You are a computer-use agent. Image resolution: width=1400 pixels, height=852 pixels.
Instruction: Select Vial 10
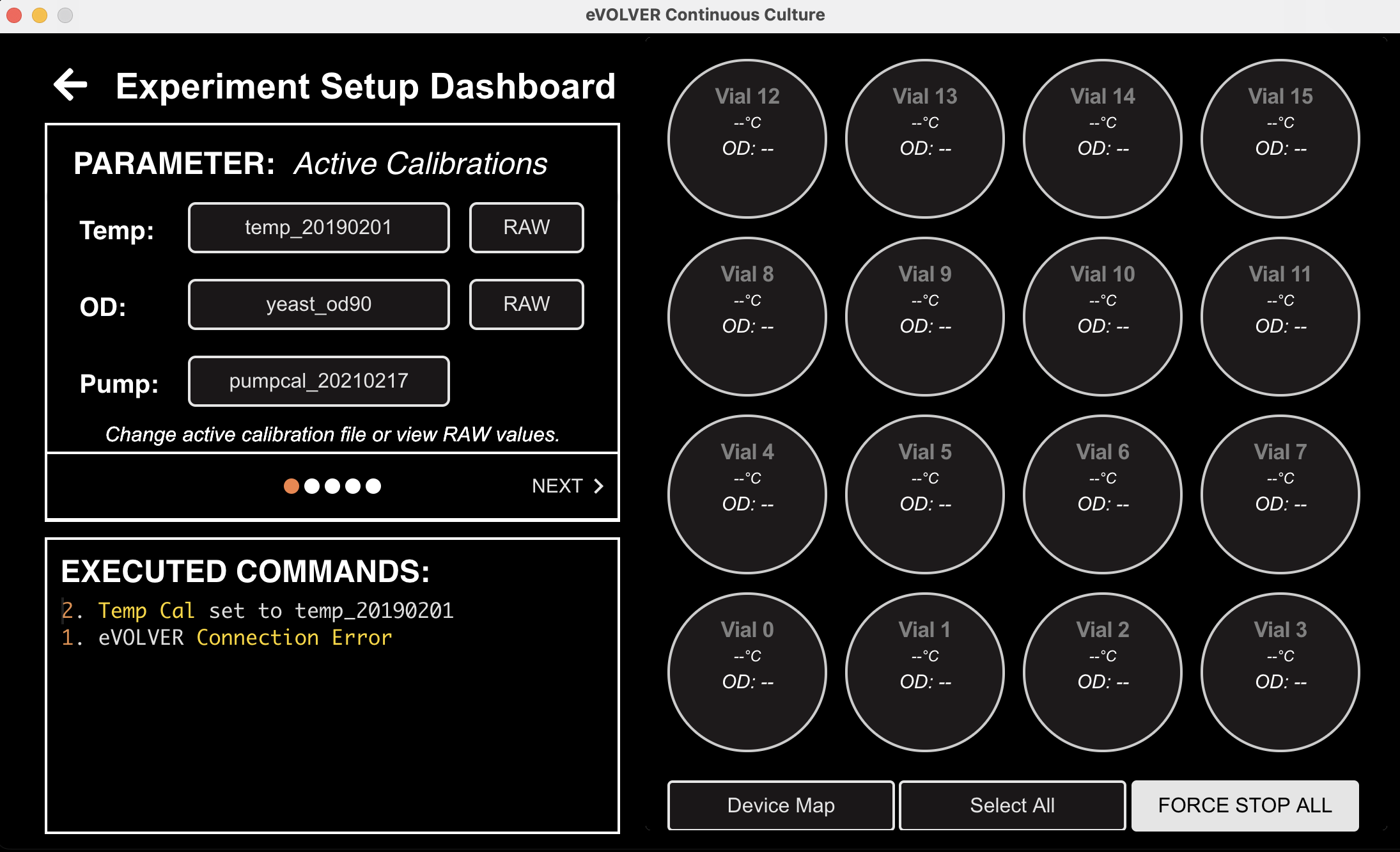[x=1103, y=317]
